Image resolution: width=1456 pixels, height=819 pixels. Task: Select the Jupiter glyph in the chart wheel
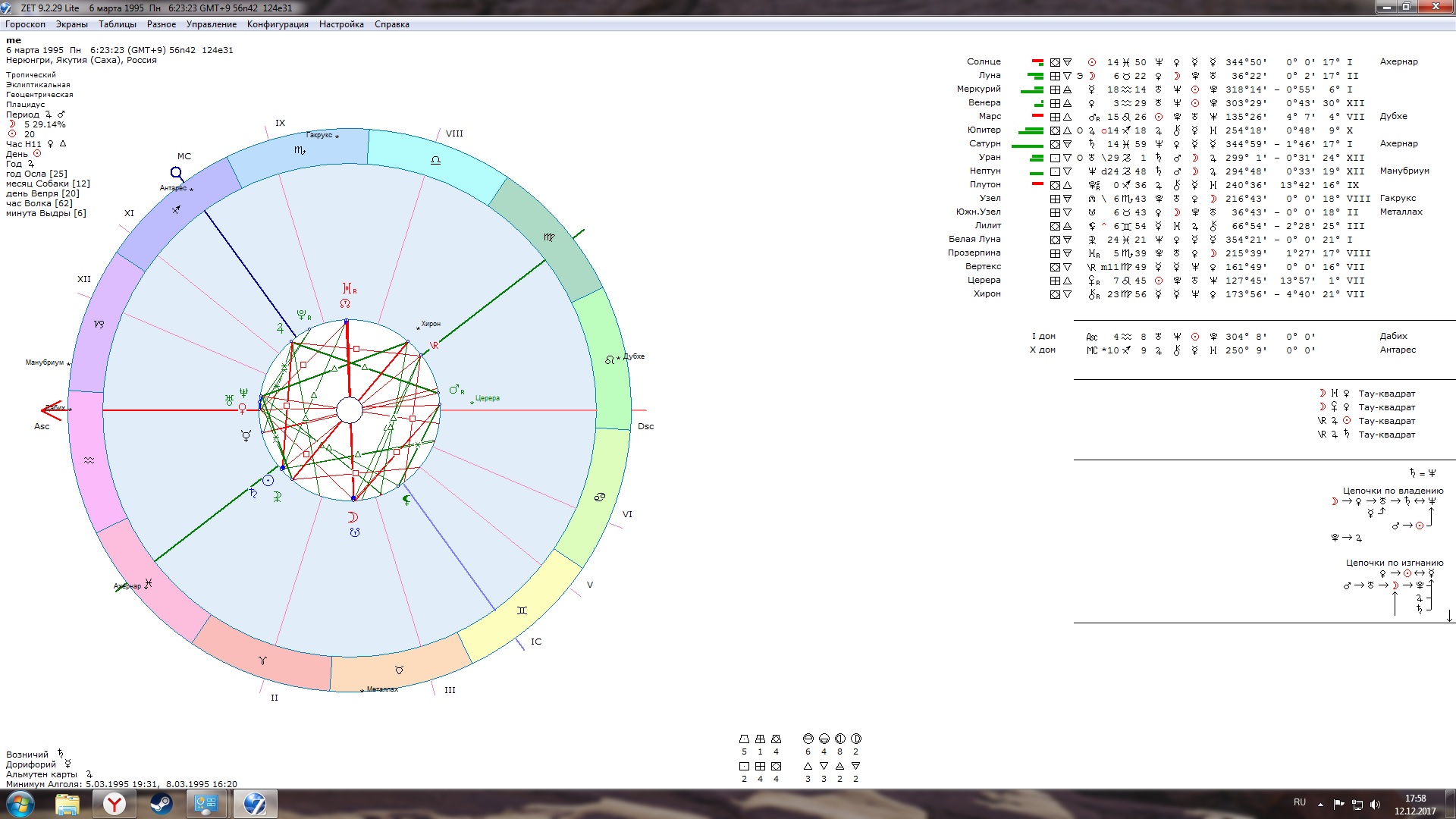(280, 328)
